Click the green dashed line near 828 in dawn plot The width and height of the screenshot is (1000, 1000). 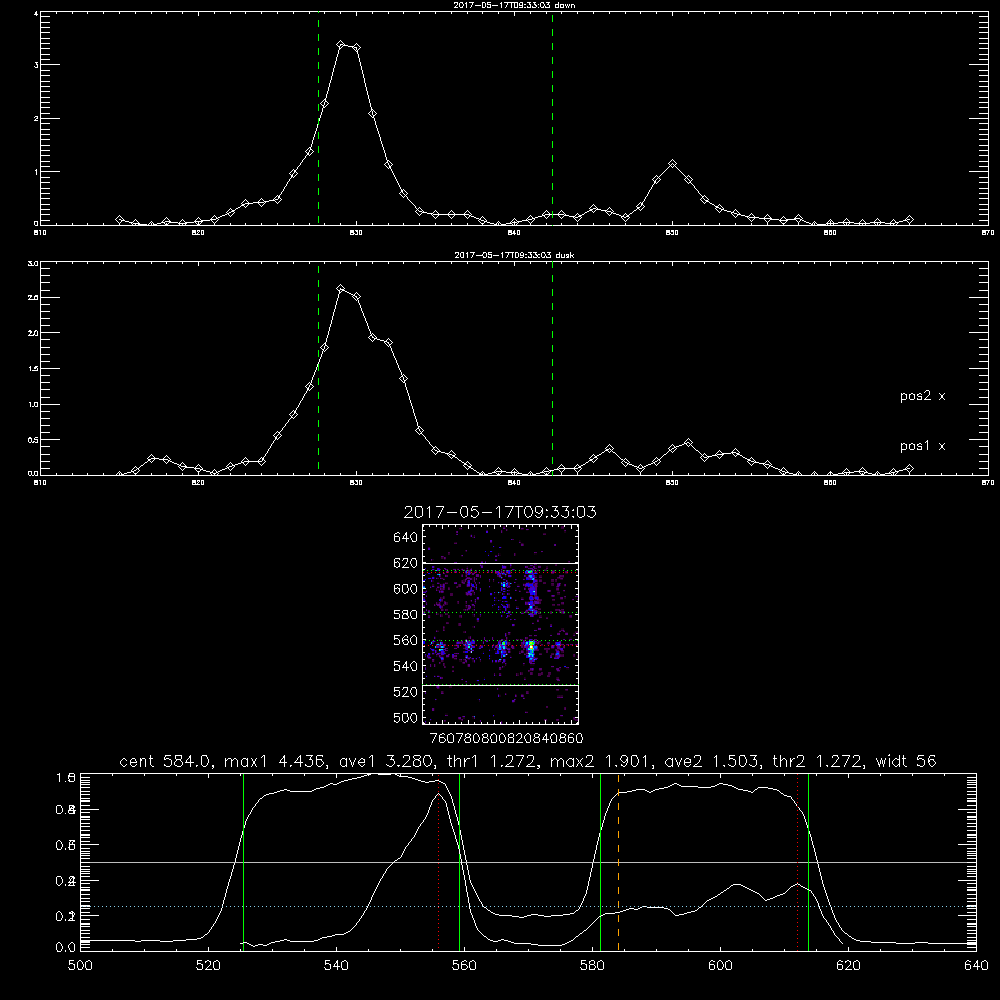tap(318, 119)
